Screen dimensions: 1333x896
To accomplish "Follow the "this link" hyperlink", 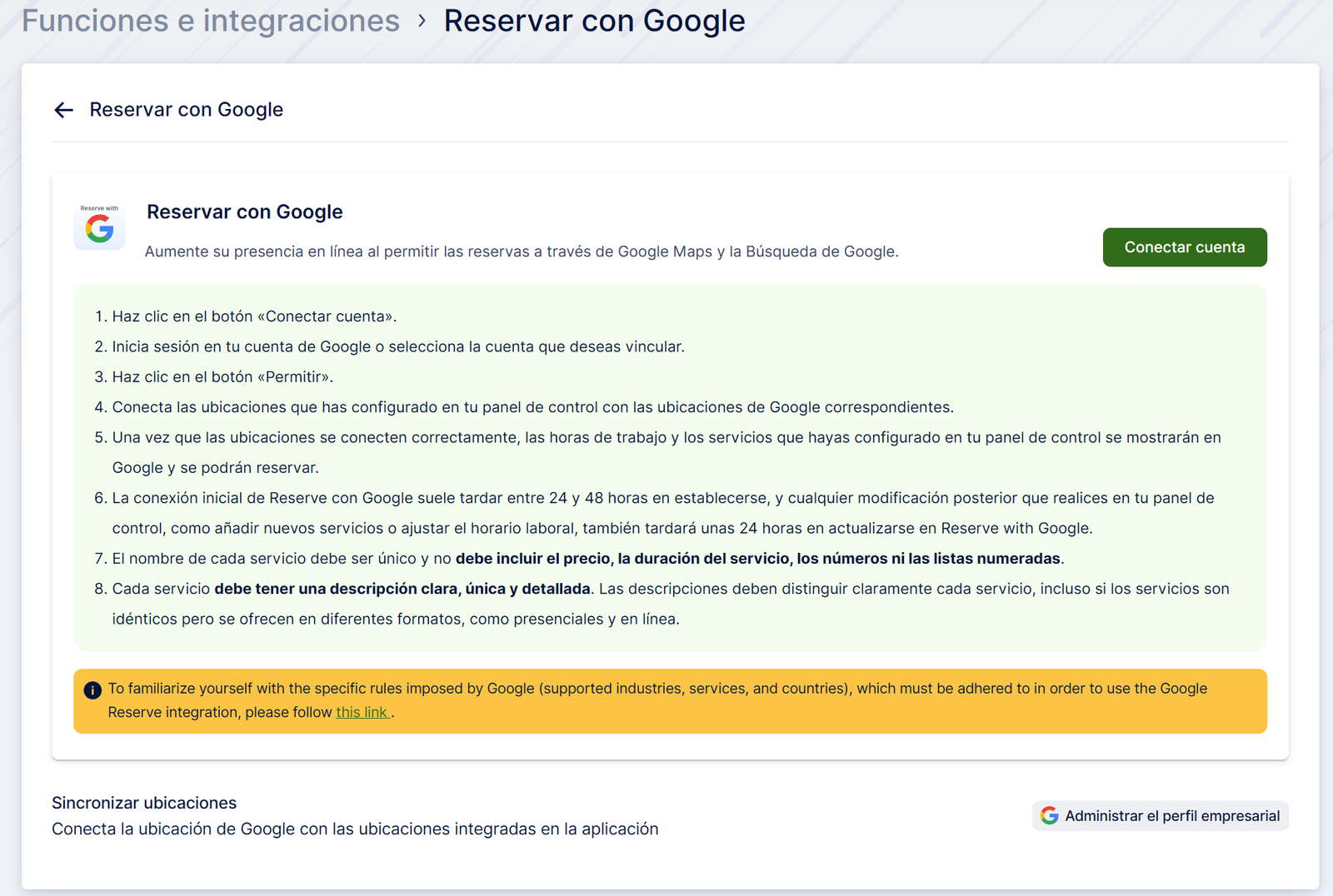I will pos(362,712).
